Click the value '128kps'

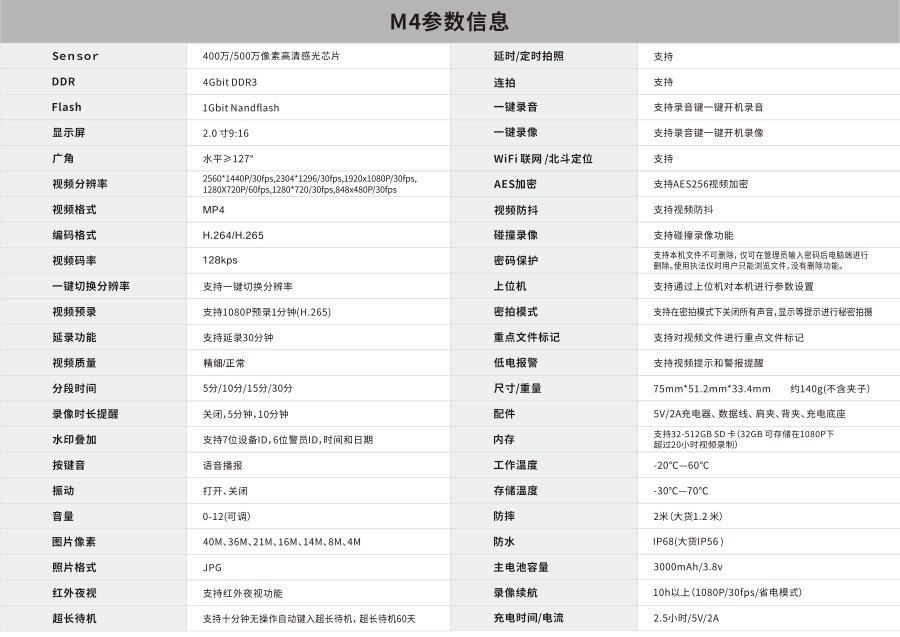[220, 260]
